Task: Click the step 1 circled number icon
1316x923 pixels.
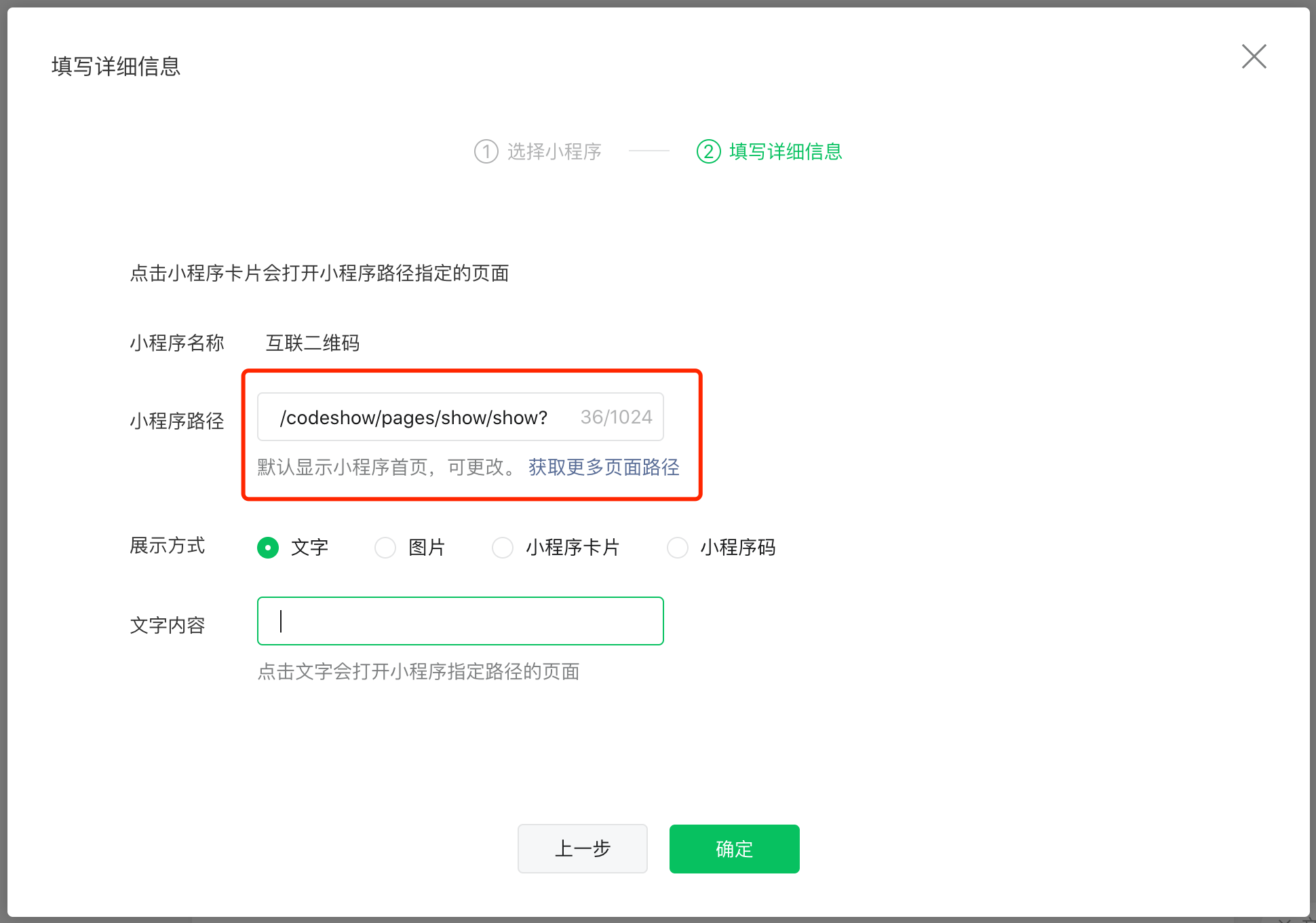Action: point(486,151)
